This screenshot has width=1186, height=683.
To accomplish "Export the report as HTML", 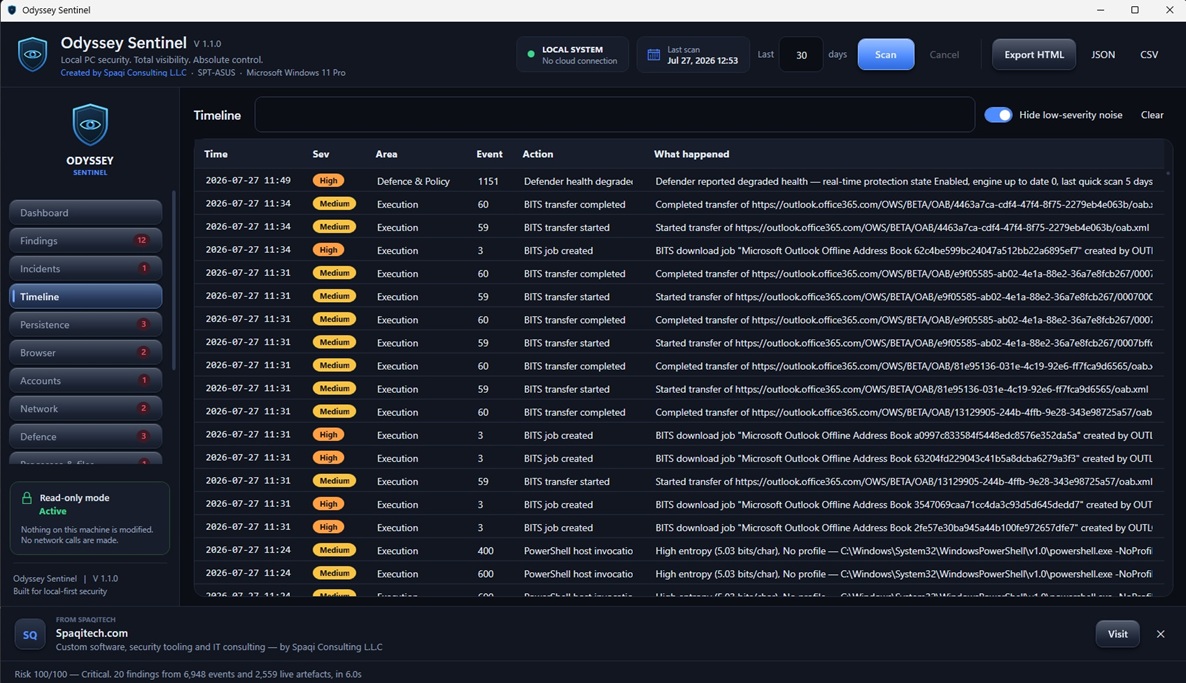I will coord(1033,54).
